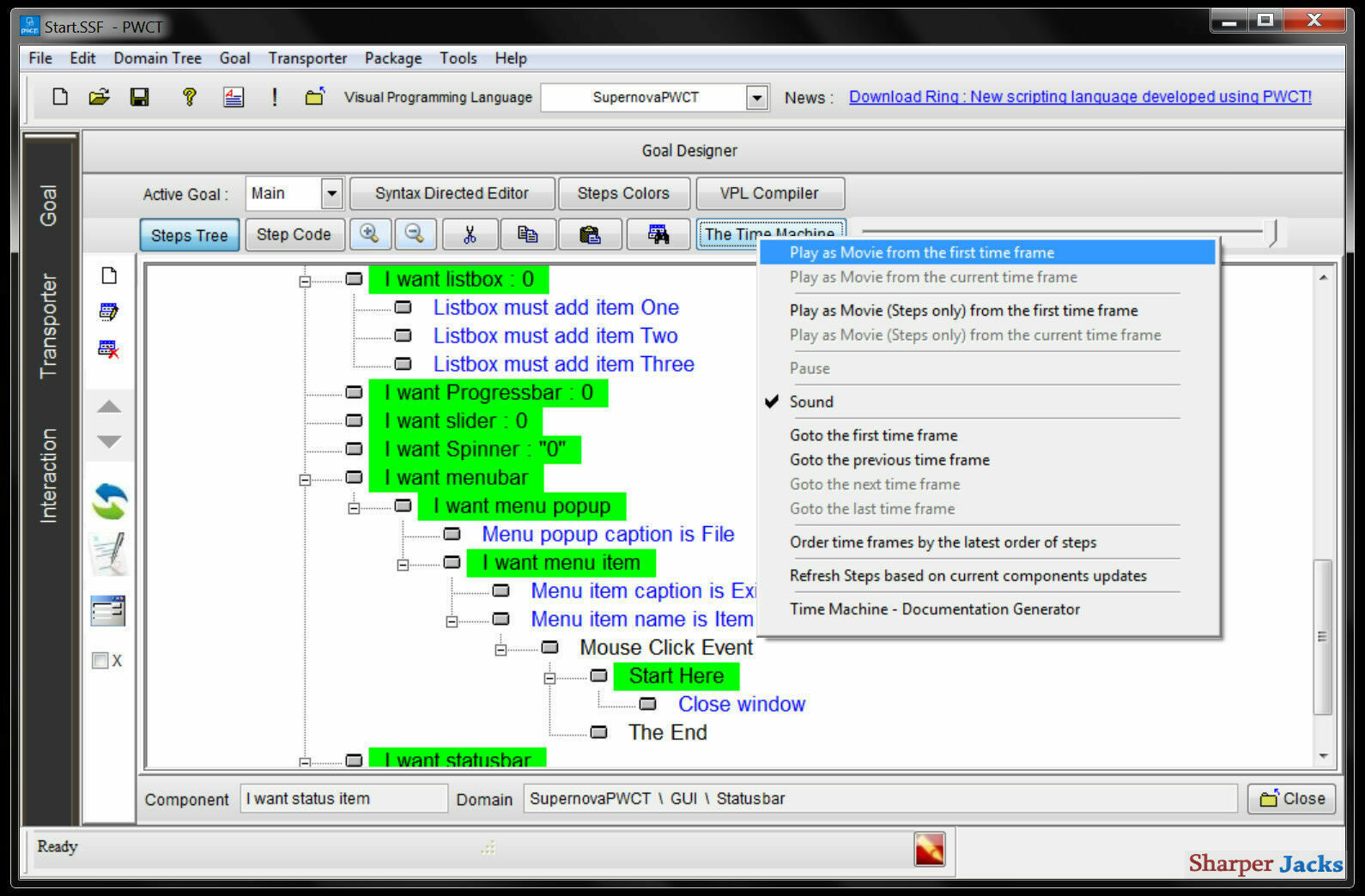Collapse the 'I want menu item' node
This screenshot has width=1365, height=896.
pyautogui.click(x=403, y=565)
